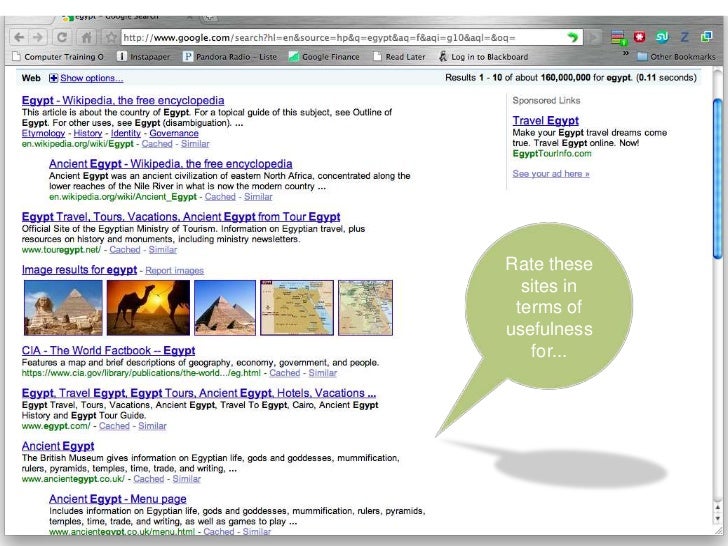Open the Computer Training O bookmark
This screenshot has height=546, width=728.
click(58, 57)
